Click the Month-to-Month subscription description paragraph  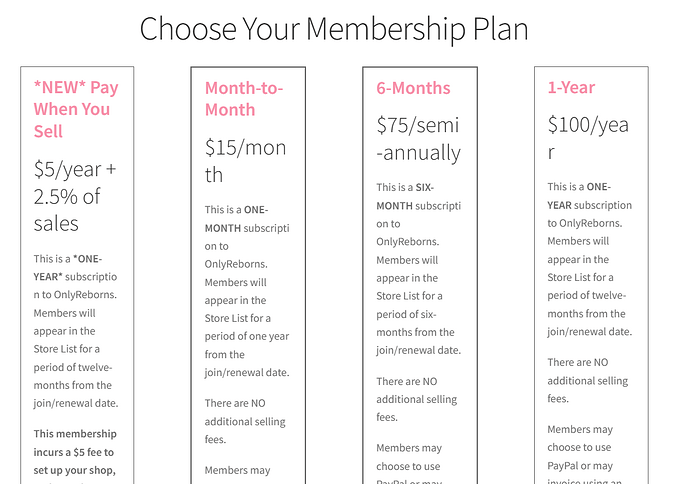[247, 291]
